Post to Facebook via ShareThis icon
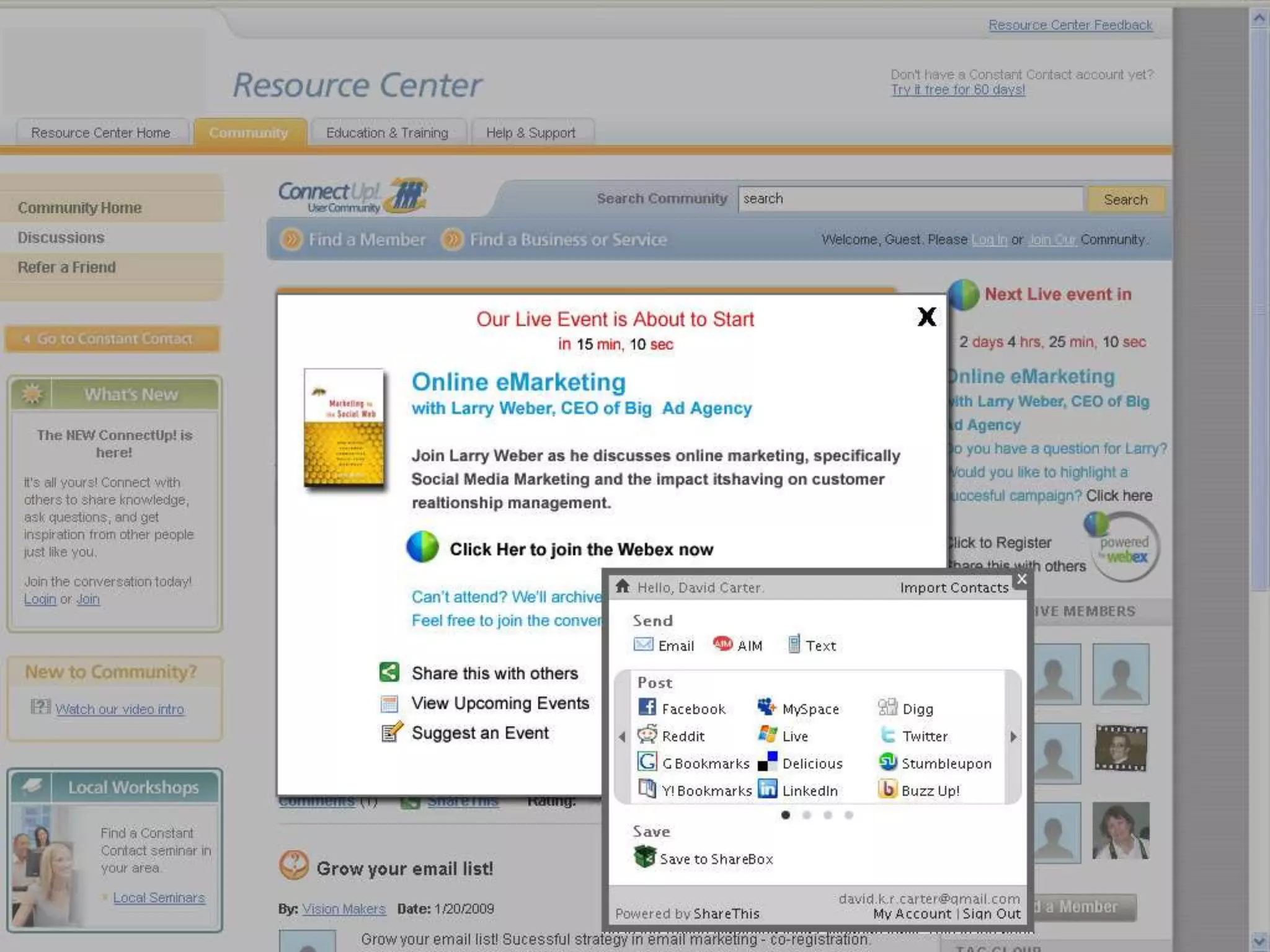The height and width of the screenshot is (952, 1270). tap(647, 707)
